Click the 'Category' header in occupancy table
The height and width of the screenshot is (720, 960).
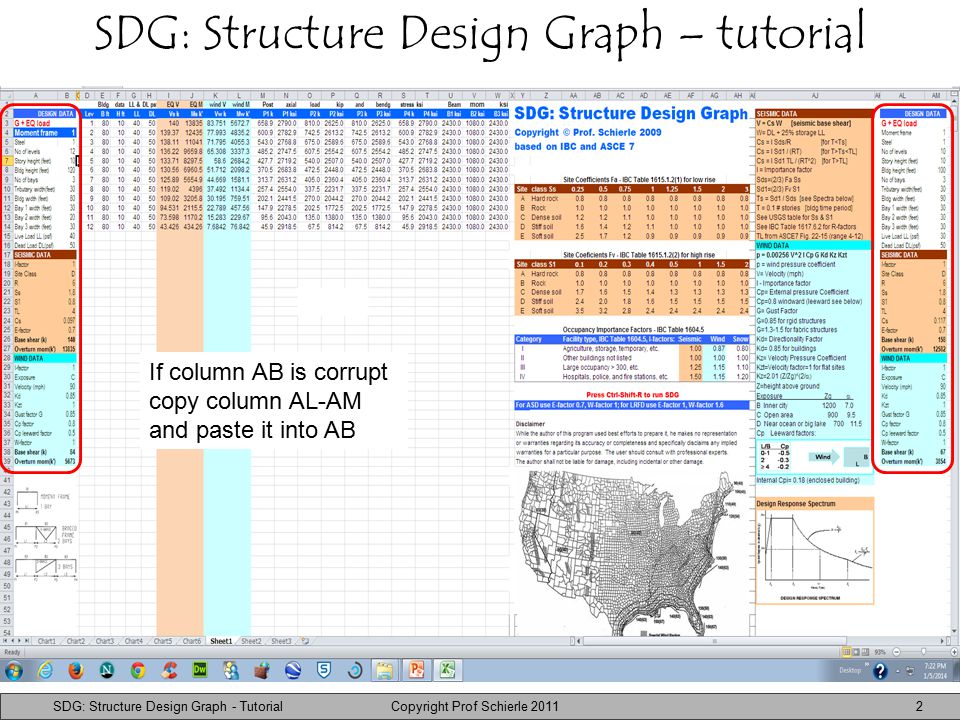528,339
